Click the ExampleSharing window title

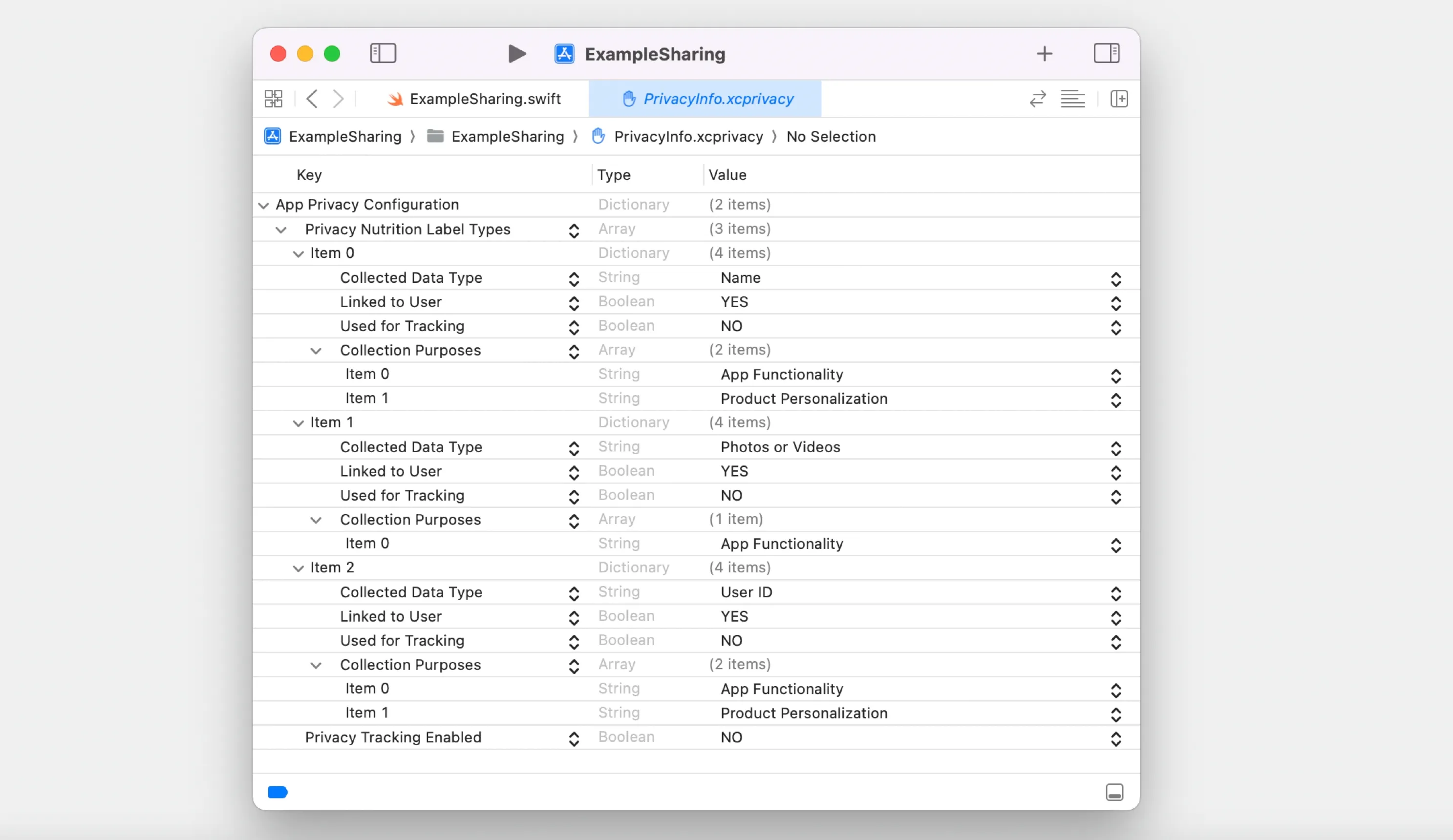pyautogui.click(x=655, y=54)
